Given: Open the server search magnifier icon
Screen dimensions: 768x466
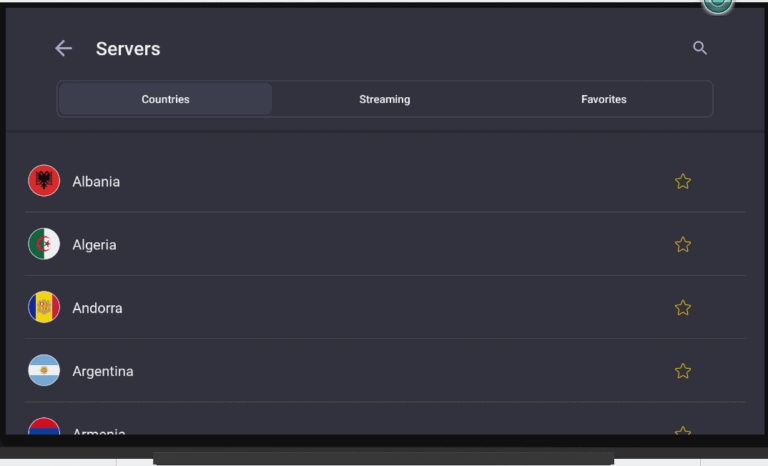Looking at the screenshot, I should pos(700,48).
